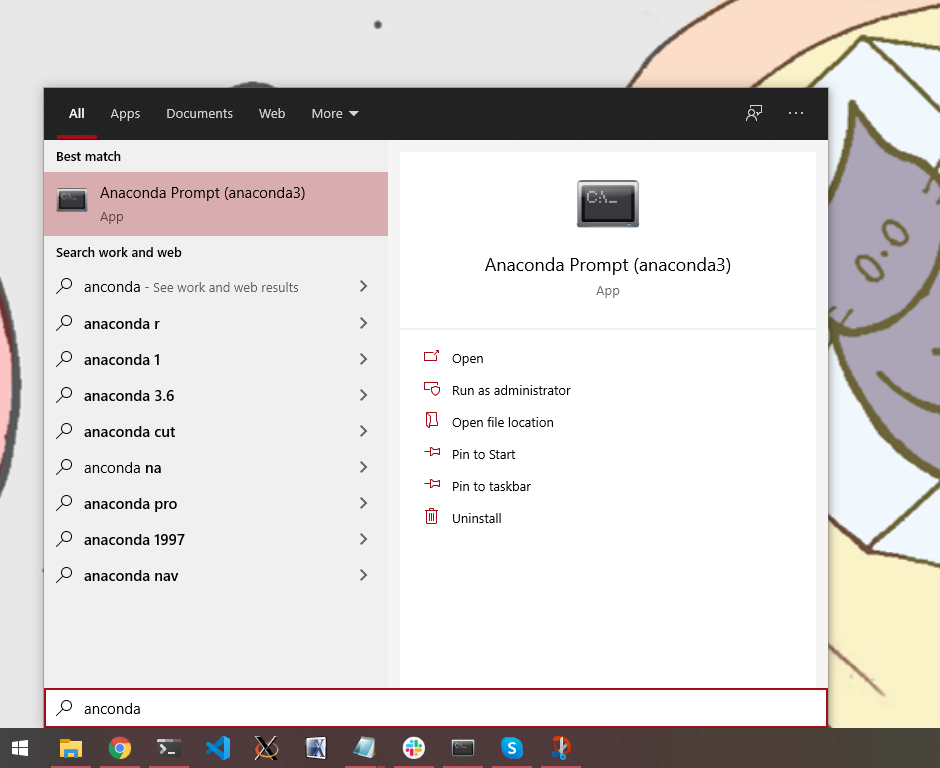Expand chevron next to 'anconda na'
Image resolution: width=940 pixels, height=768 pixels.
pos(363,467)
